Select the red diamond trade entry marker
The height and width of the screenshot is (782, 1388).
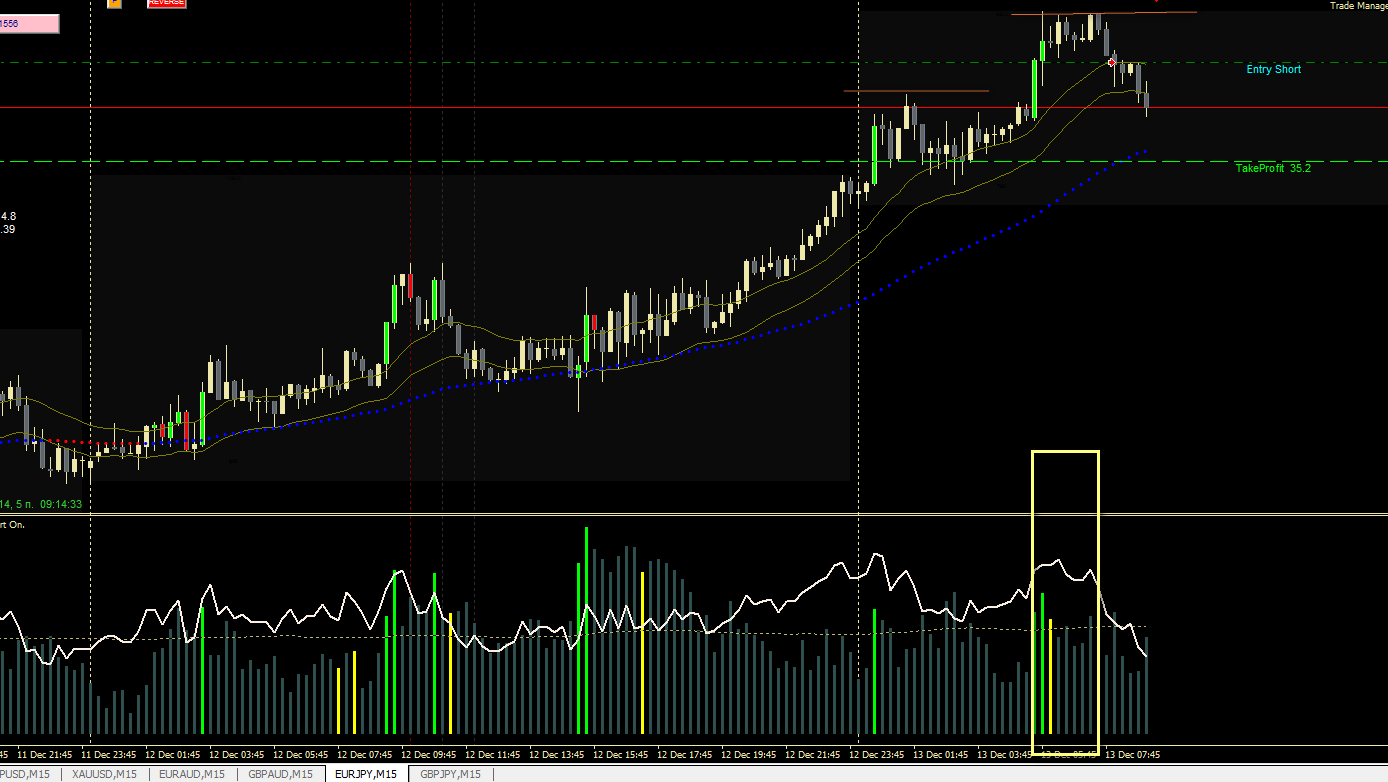[1113, 62]
